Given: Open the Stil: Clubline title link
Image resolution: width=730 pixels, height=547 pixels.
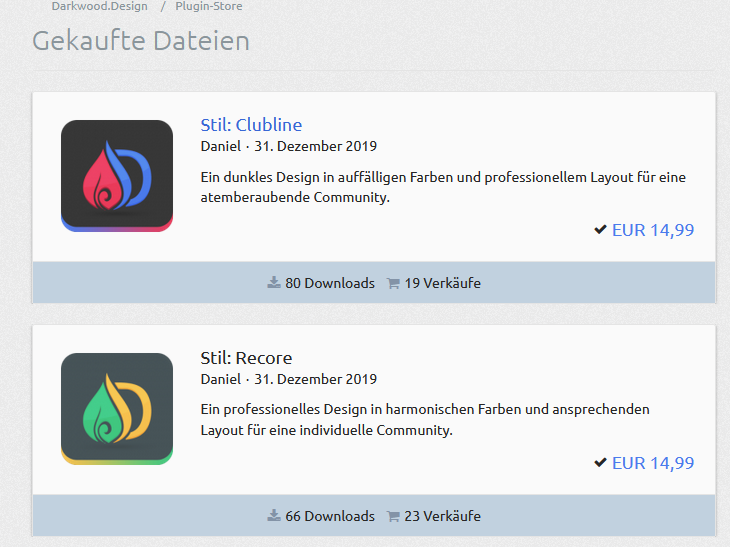Looking at the screenshot, I should pos(251,125).
